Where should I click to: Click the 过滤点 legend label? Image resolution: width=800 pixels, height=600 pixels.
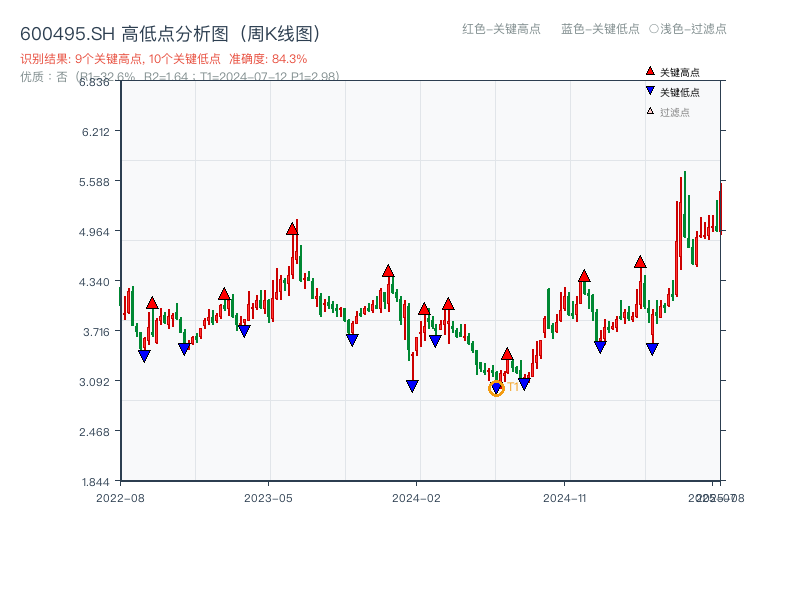(674, 112)
